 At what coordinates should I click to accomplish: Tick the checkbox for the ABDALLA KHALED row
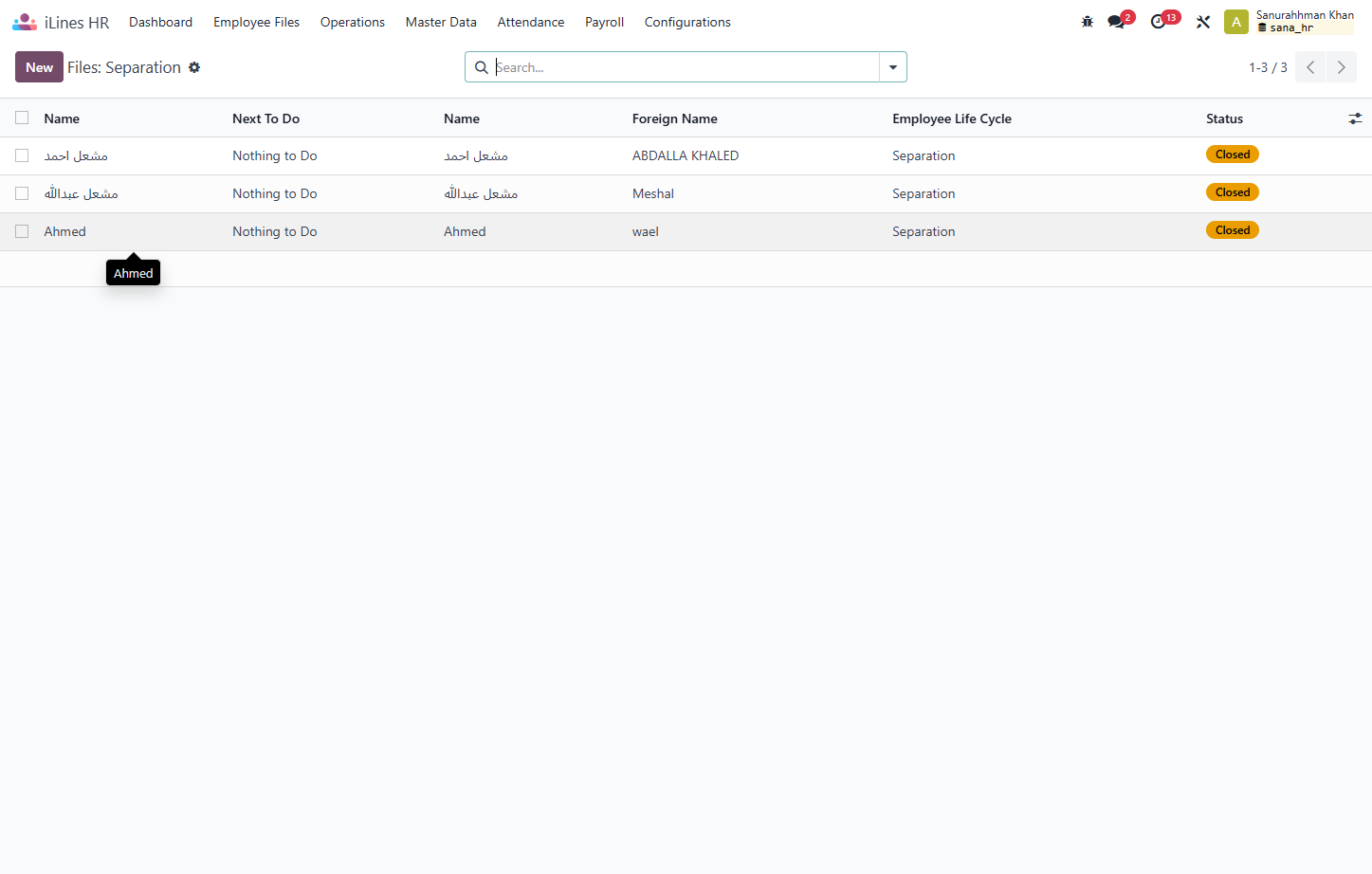[x=22, y=155]
